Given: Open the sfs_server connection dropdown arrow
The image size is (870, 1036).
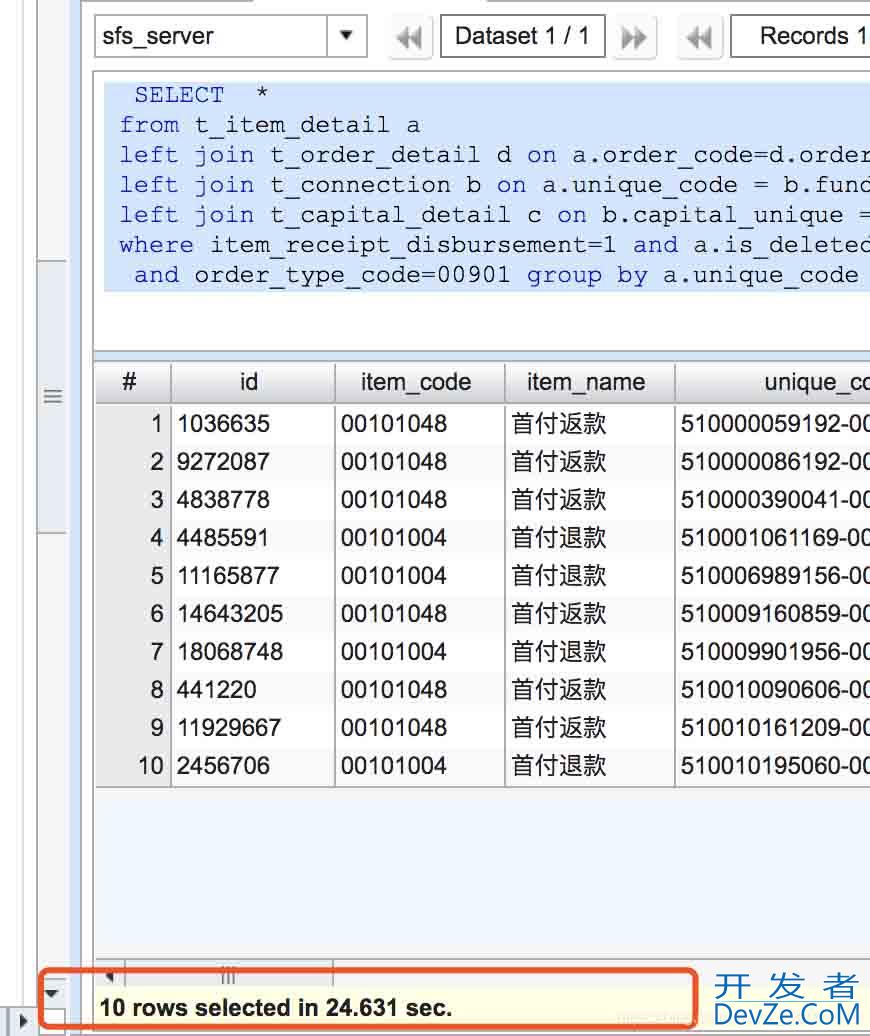Looking at the screenshot, I should click(346, 36).
